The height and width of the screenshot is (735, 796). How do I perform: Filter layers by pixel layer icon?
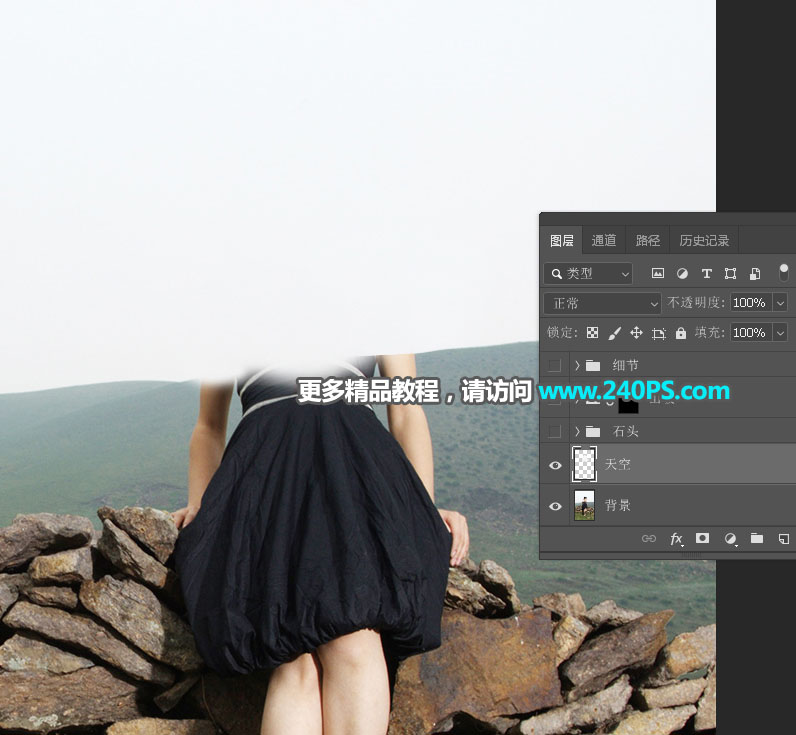pyautogui.click(x=657, y=274)
